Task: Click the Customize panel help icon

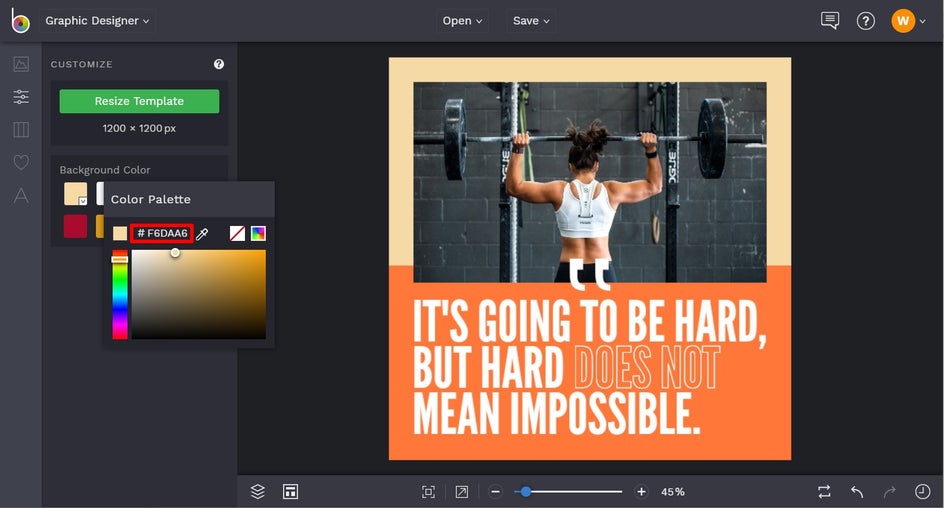Action: tap(219, 64)
